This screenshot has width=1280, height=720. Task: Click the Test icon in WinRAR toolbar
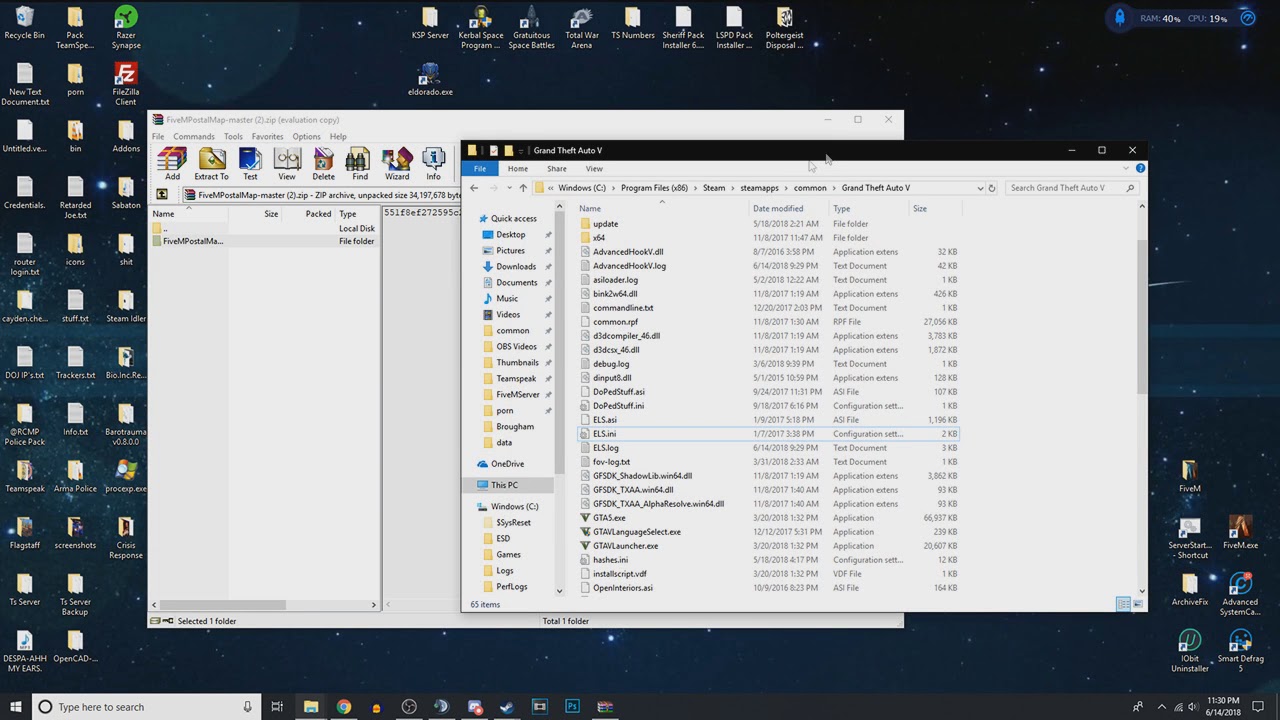click(x=250, y=164)
